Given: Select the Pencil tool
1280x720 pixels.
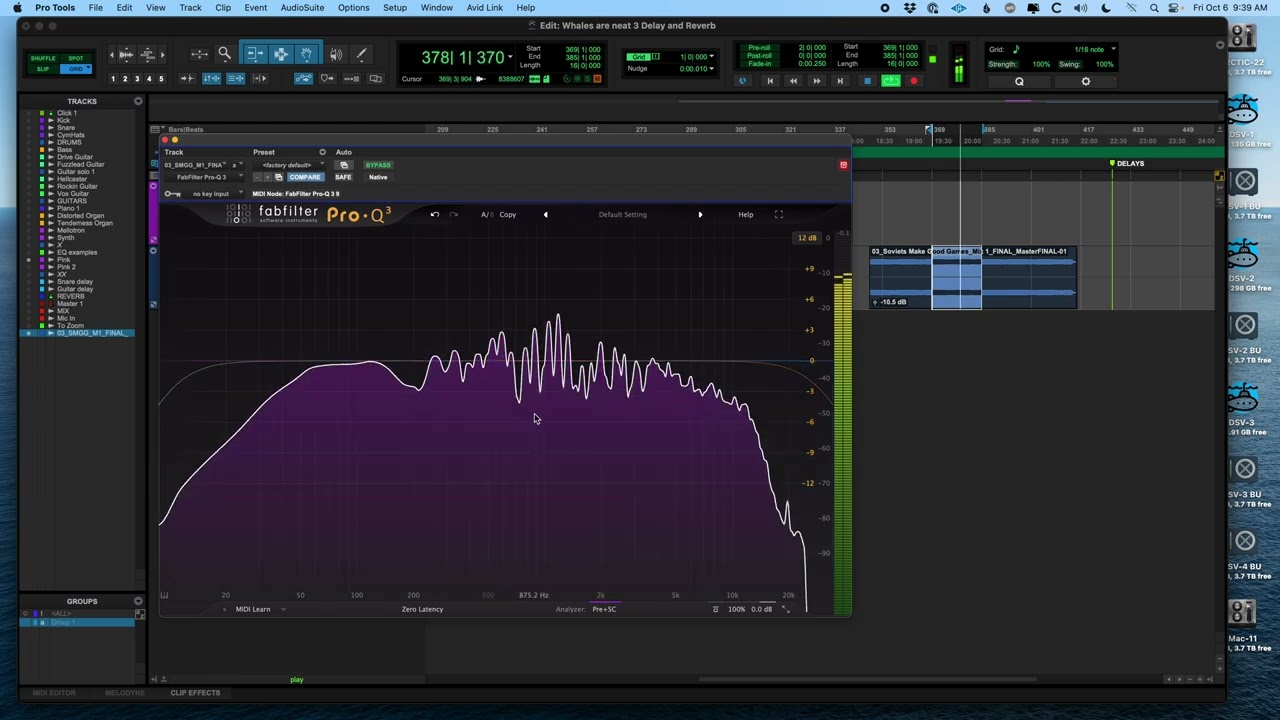Looking at the screenshot, I should tap(361, 55).
